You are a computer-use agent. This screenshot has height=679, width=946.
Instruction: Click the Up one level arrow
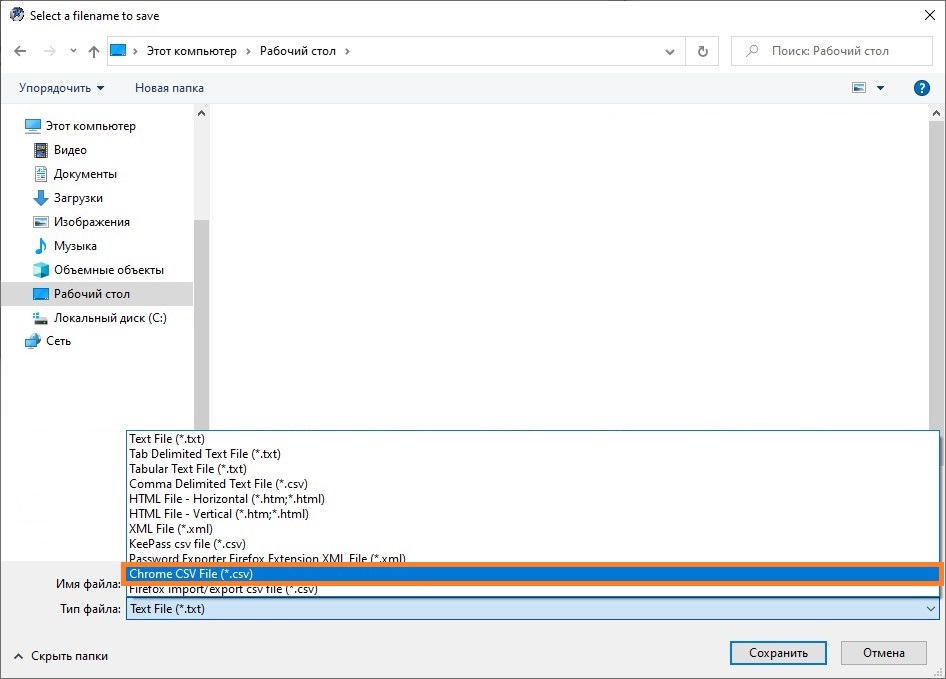(93, 51)
